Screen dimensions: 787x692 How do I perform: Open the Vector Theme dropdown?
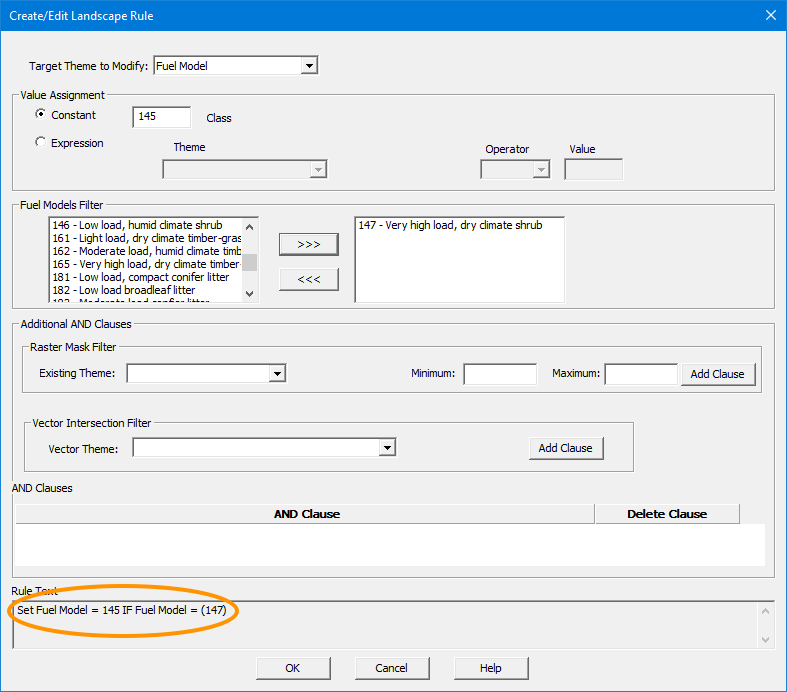[387, 448]
